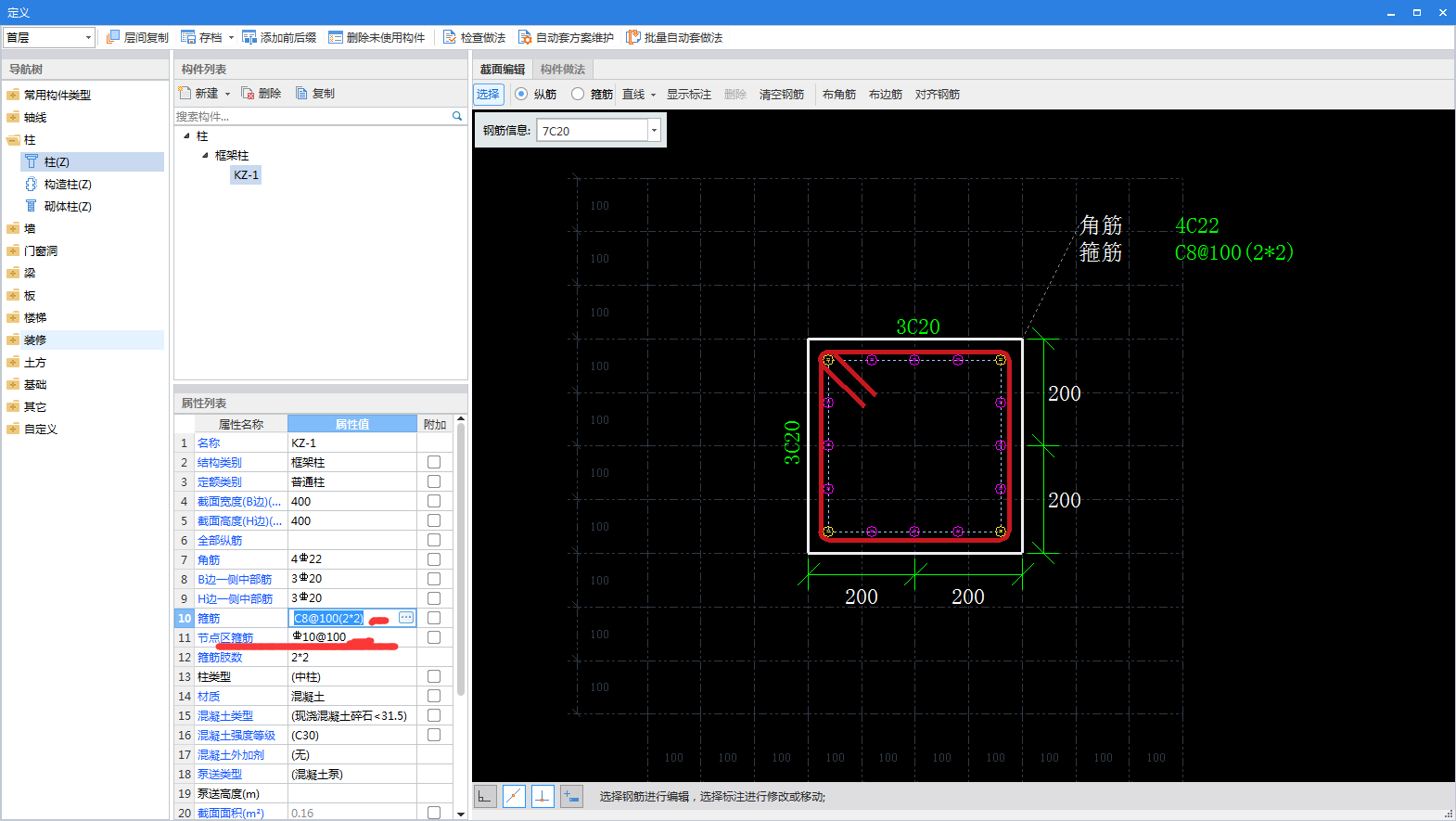This screenshot has width=1456, height=821.
Task: Check the 附加 box for 节点区箍筋 row
Action: [x=434, y=637]
